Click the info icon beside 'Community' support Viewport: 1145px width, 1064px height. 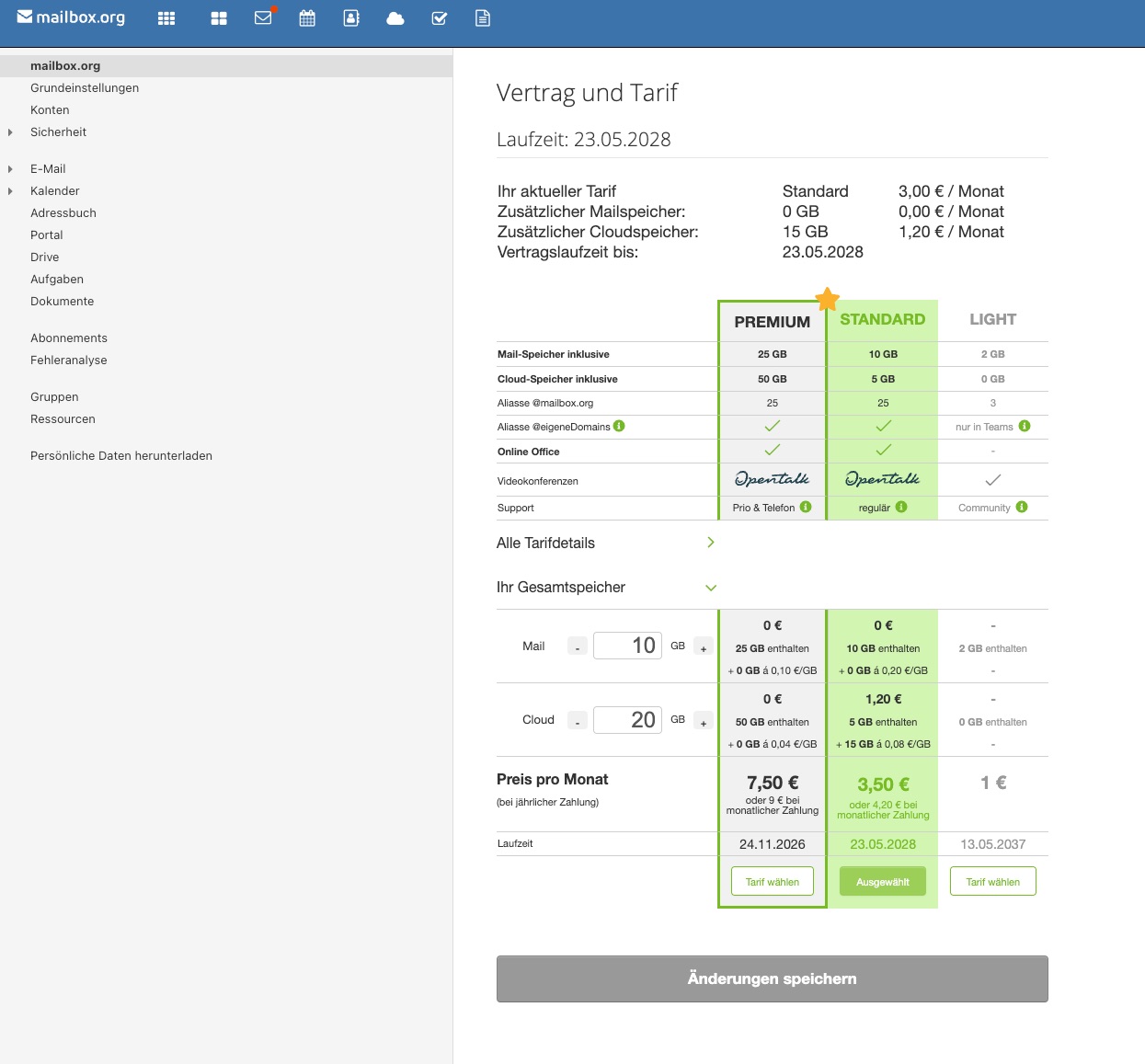1022,507
